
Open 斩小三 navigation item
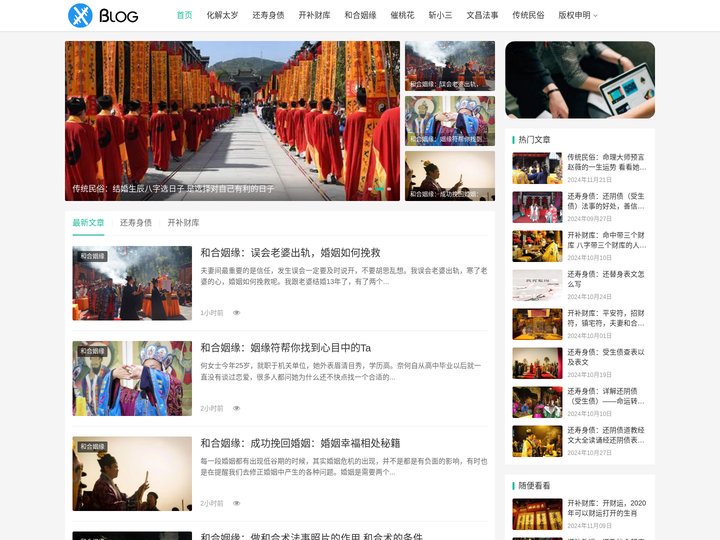(440, 15)
